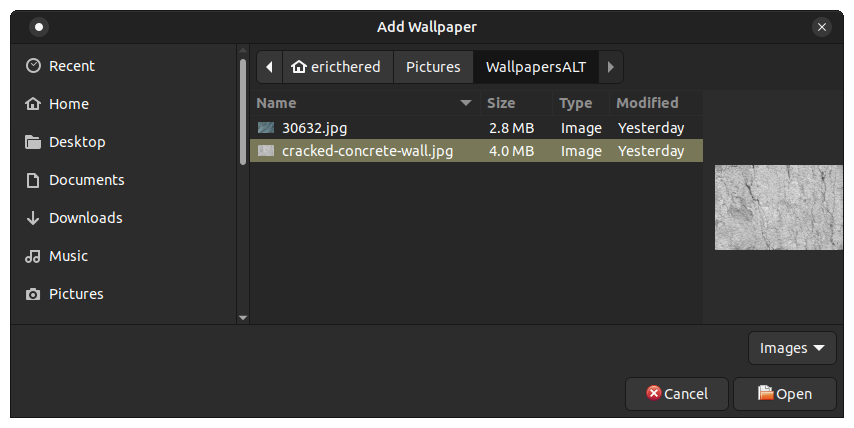The height and width of the screenshot is (428, 854).
Task: Click the Recent clock icon in sidebar
Action: [x=33, y=66]
